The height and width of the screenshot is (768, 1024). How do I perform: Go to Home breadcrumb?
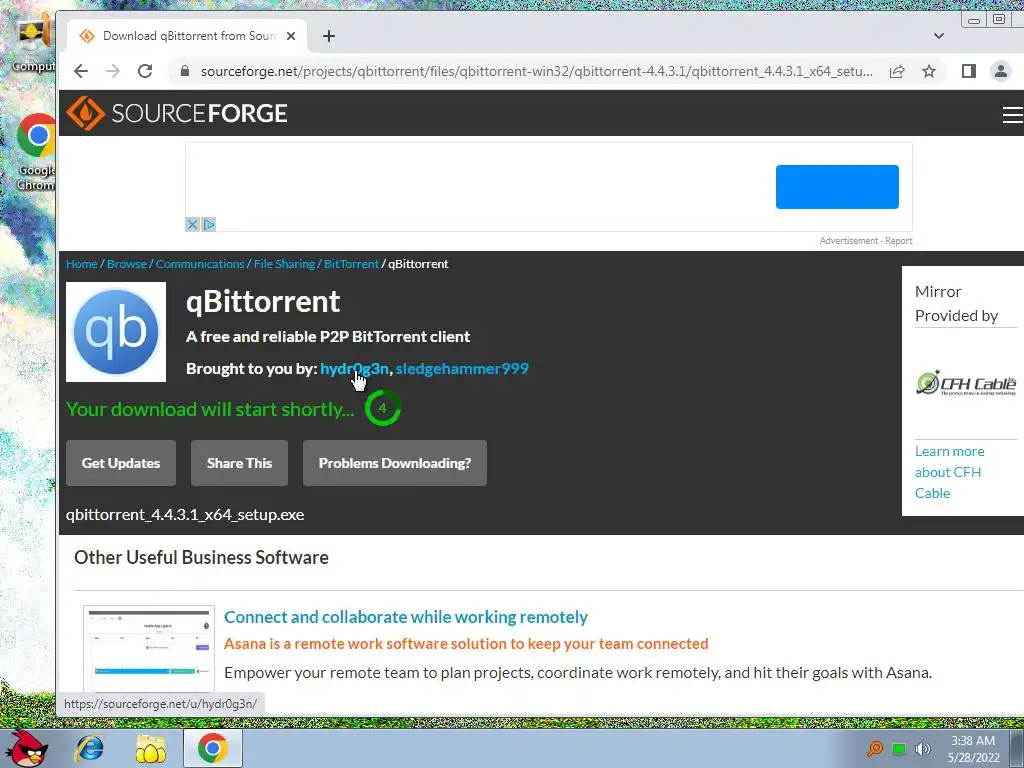pyautogui.click(x=82, y=264)
